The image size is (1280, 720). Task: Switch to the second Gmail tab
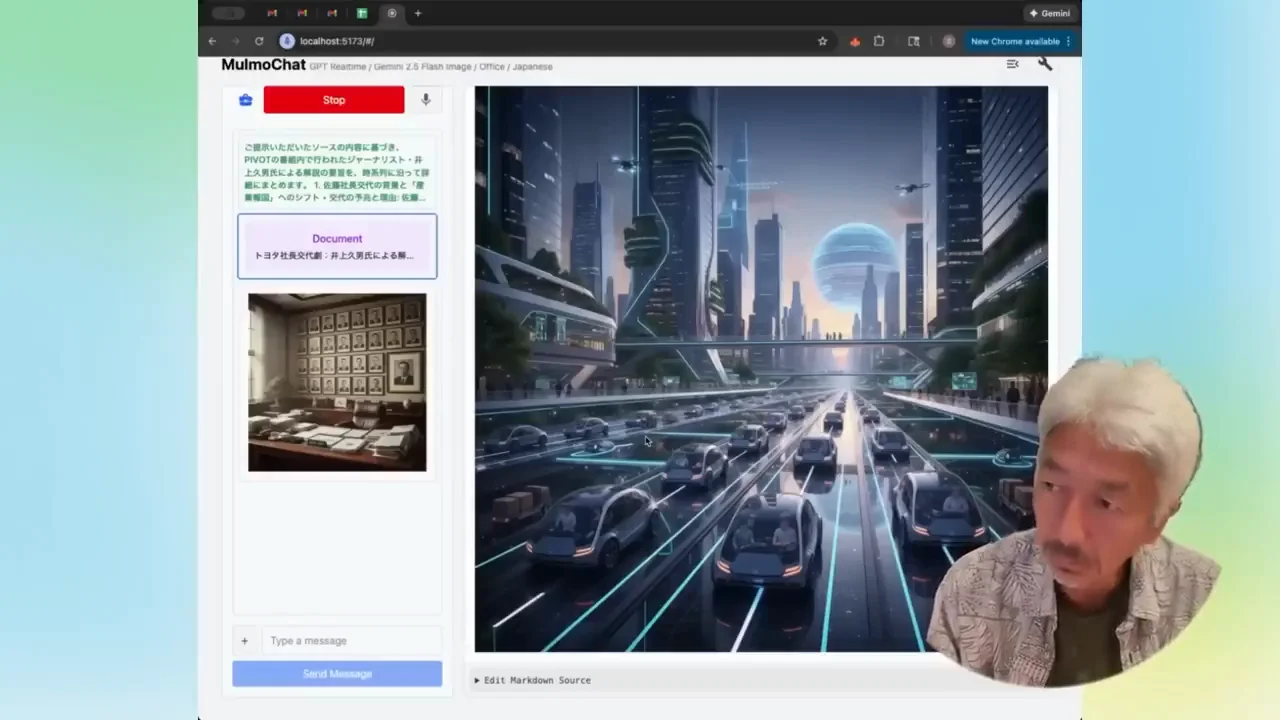302,13
